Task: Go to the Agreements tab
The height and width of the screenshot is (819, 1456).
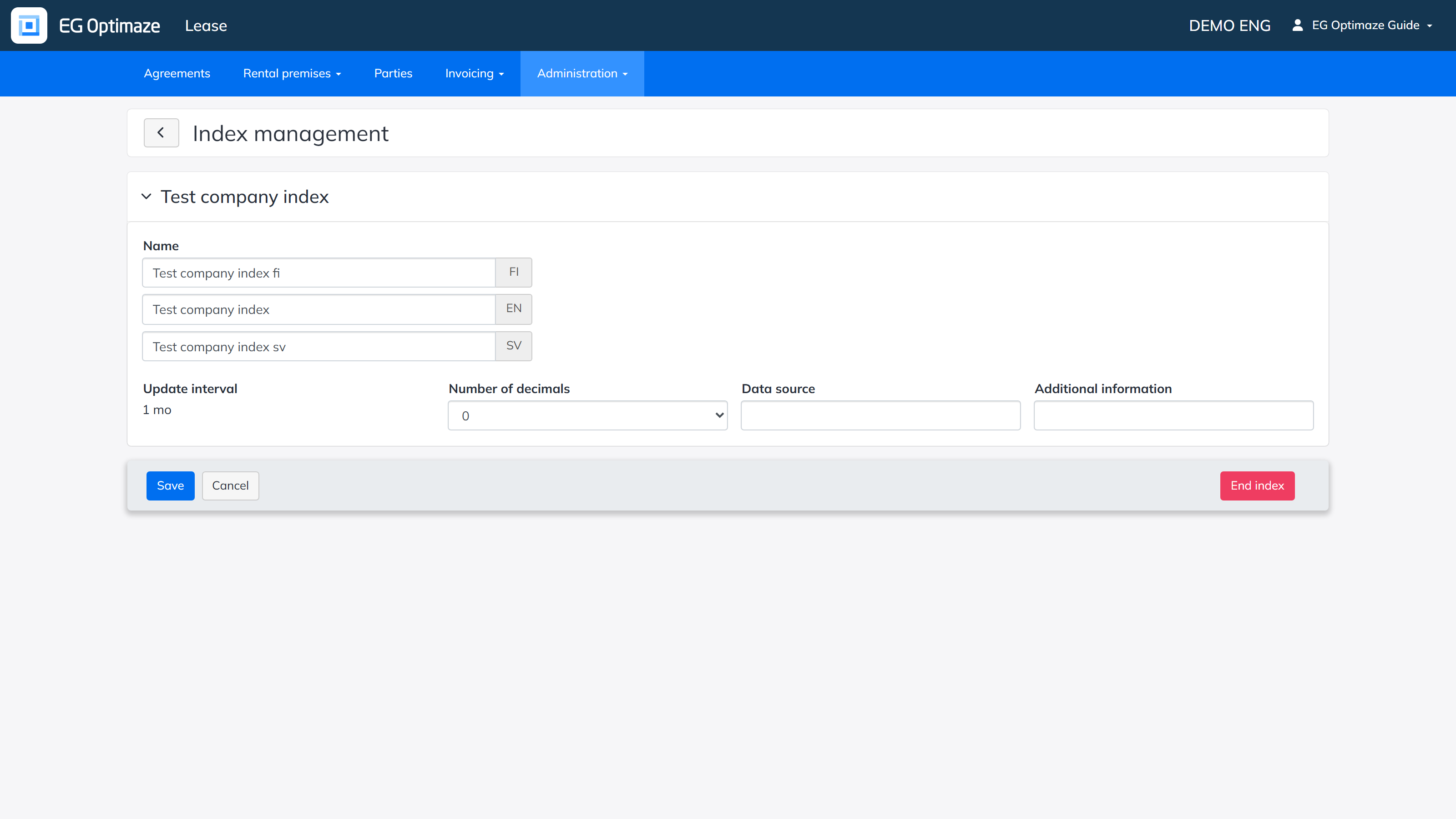Action: coord(177,73)
